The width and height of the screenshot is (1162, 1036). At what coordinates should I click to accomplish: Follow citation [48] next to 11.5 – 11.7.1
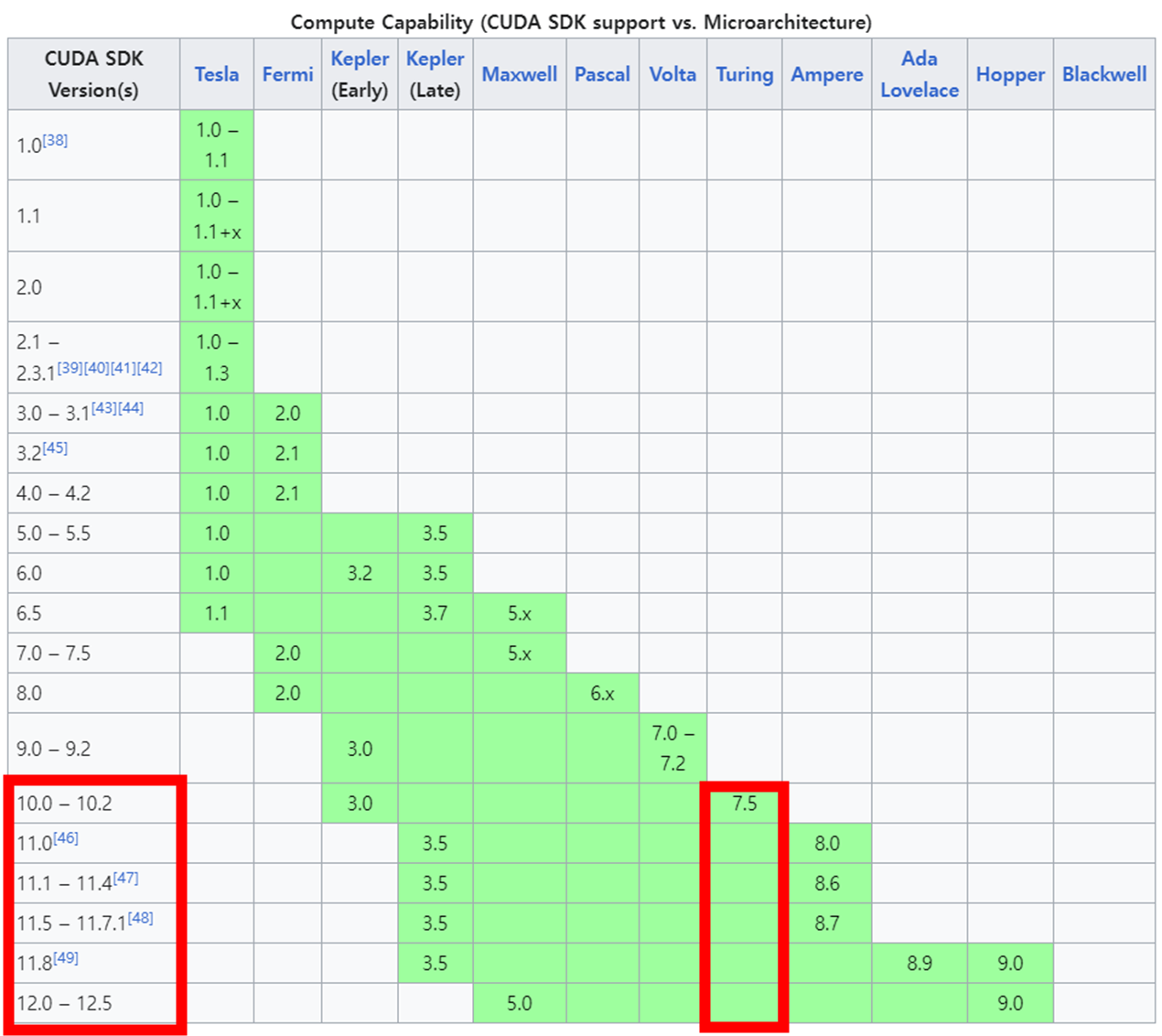pos(140,918)
